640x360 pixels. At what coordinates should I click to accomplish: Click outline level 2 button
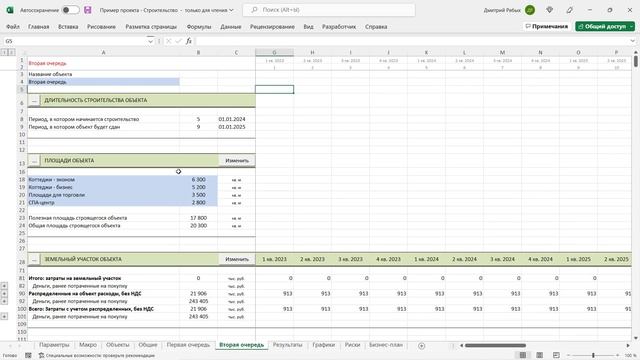click(x=12, y=52)
